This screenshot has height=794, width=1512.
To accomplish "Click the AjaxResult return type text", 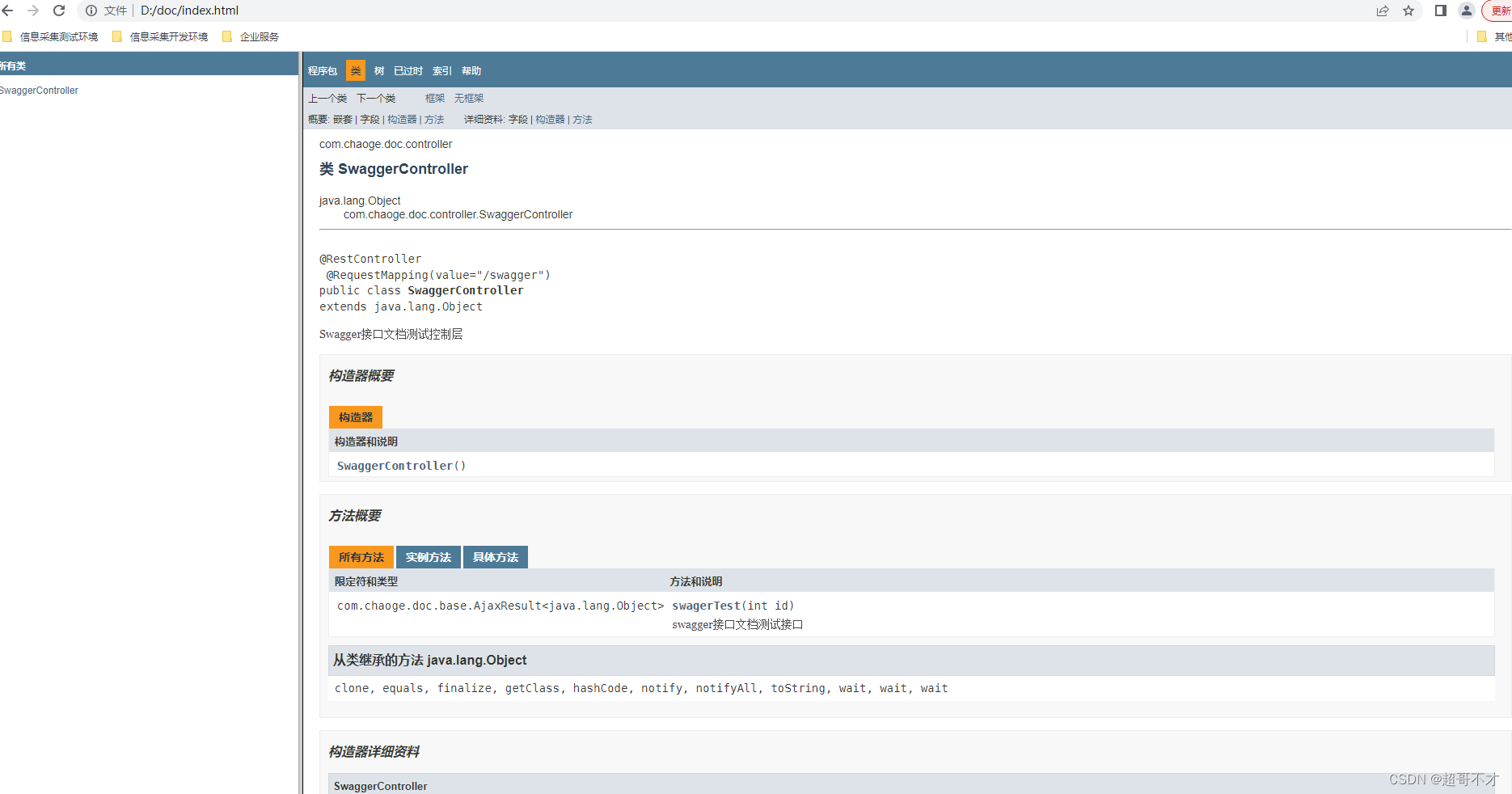I will pyautogui.click(x=500, y=606).
